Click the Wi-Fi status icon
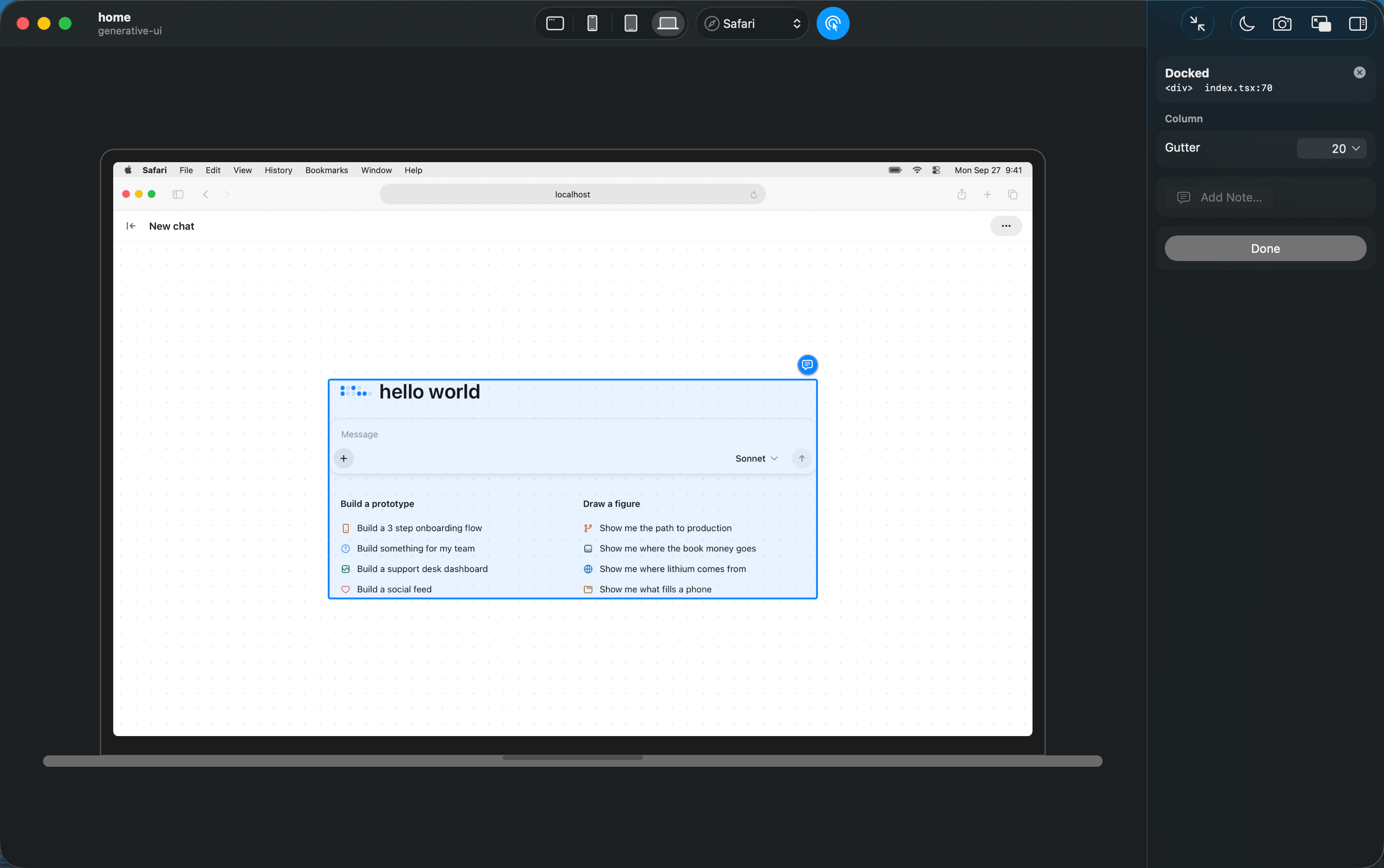Viewport: 1384px width, 868px height. (917, 170)
